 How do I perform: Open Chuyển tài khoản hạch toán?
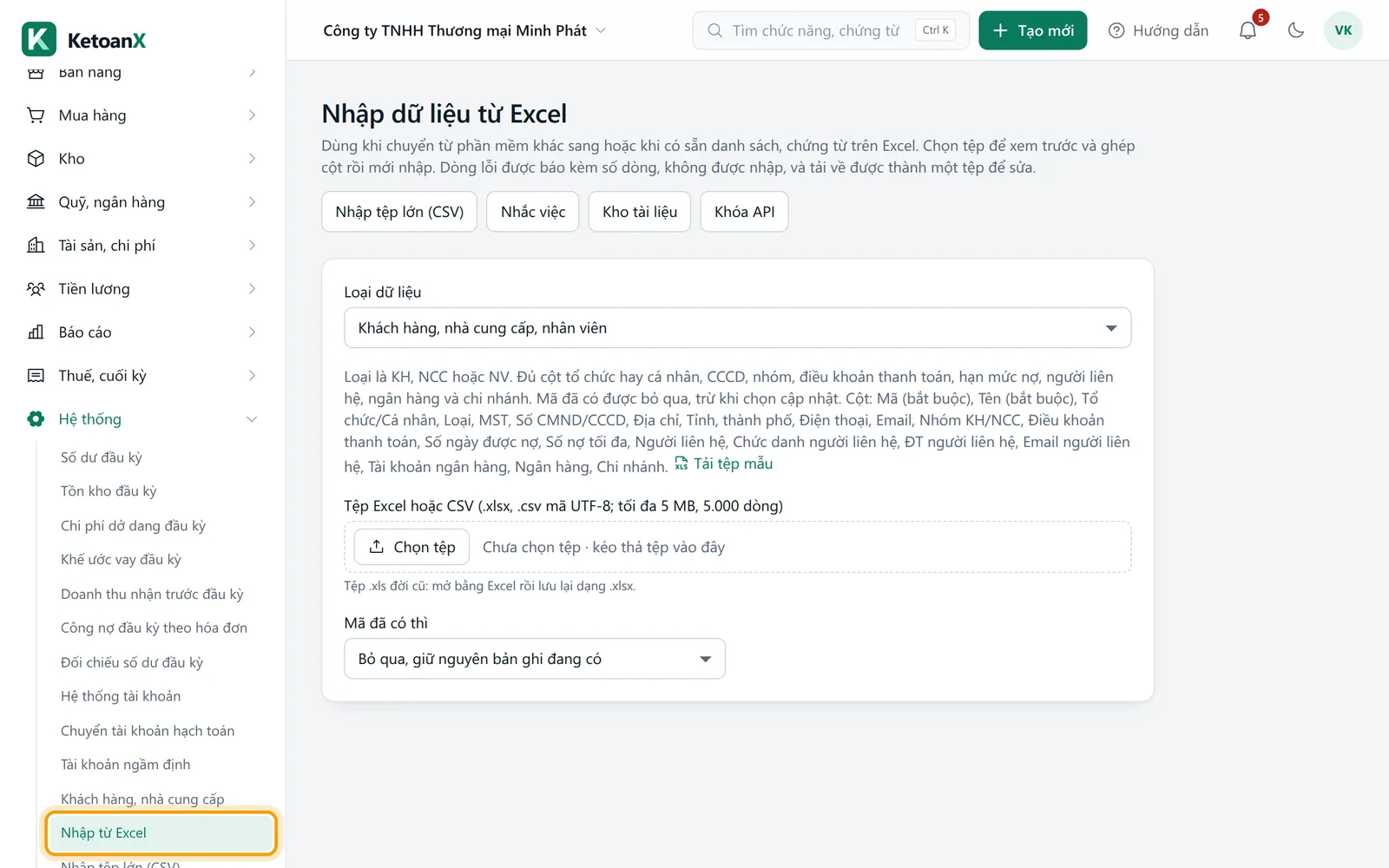[148, 731]
